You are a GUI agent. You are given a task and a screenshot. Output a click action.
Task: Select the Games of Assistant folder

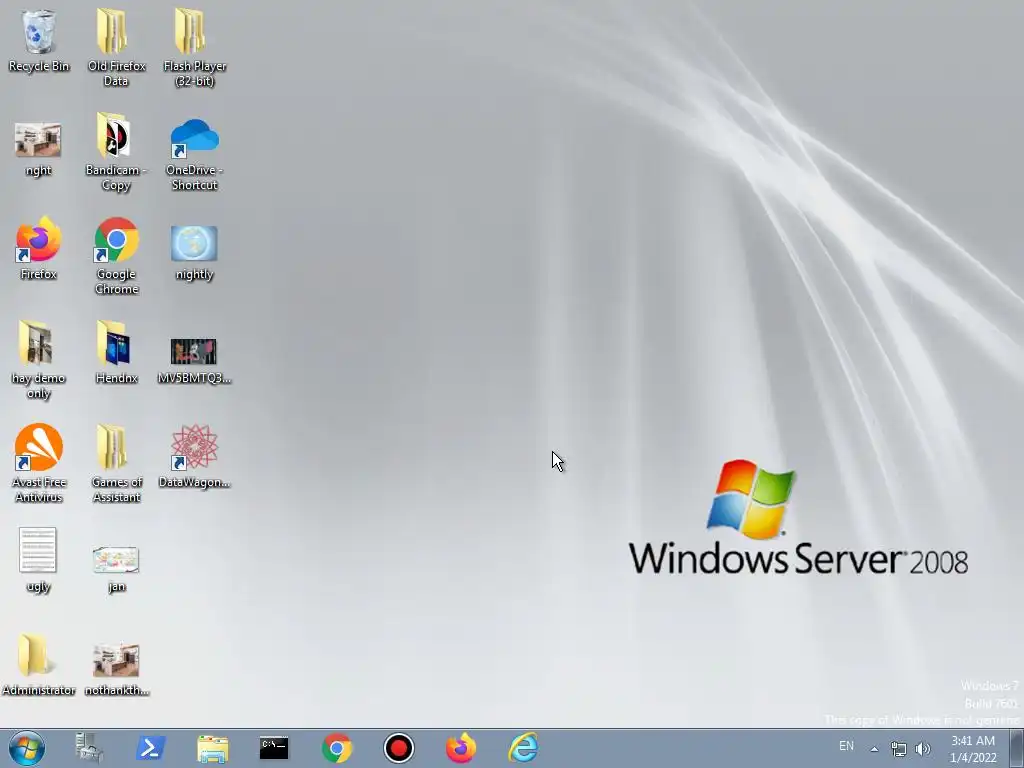pos(116,464)
